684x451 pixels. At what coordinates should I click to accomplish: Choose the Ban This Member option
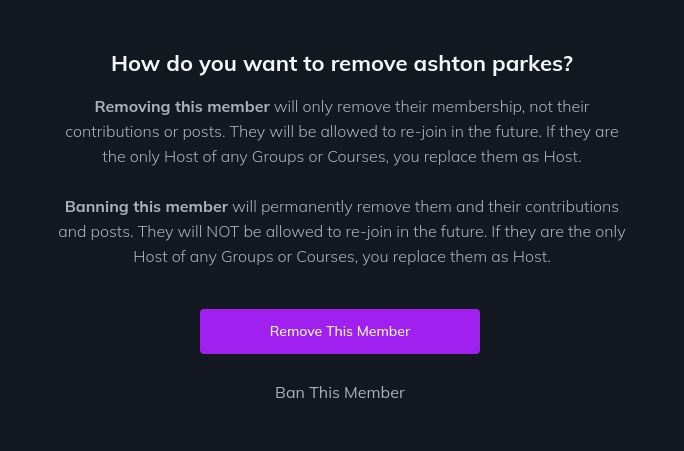pos(340,392)
